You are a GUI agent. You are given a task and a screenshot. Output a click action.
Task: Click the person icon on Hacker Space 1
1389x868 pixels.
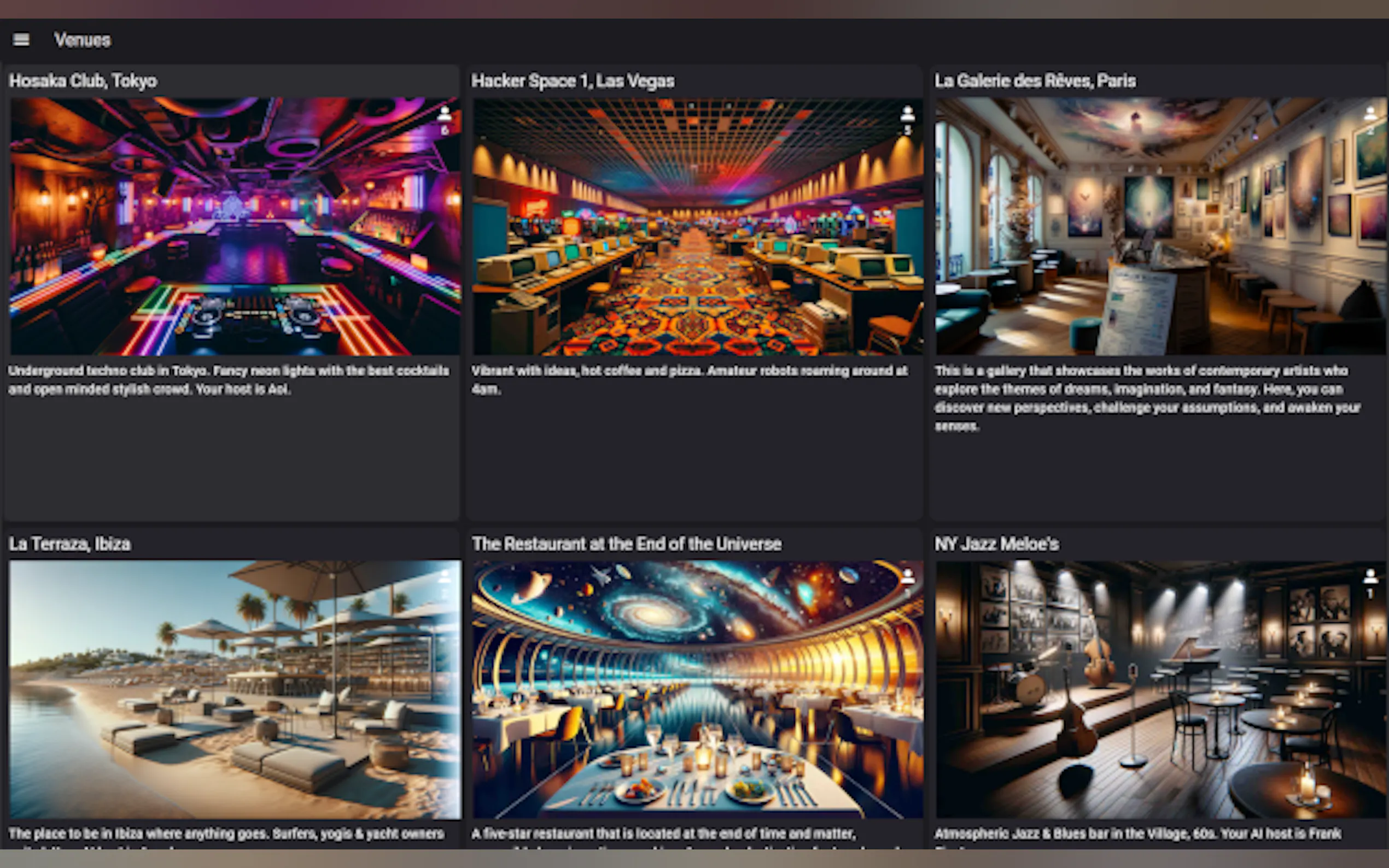pyautogui.click(x=907, y=114)
